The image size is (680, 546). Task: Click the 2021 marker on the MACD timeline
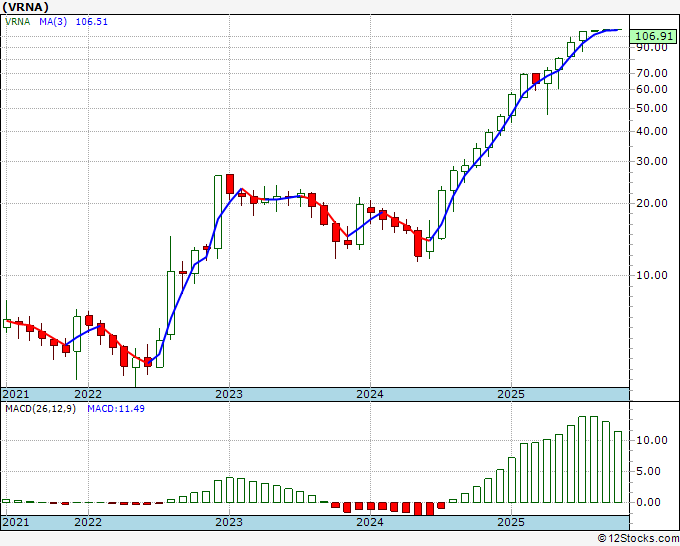16,522
